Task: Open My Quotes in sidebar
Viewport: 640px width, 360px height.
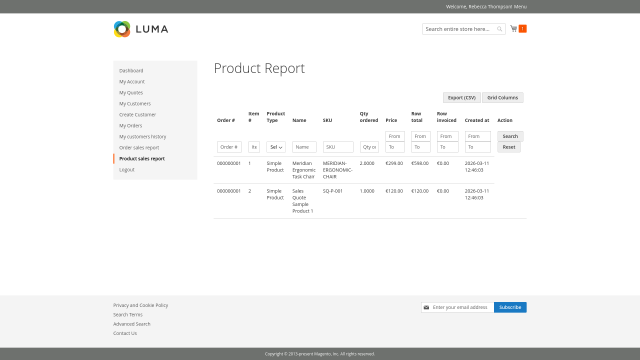Action: pyautogui.click(x=131, y=93)
